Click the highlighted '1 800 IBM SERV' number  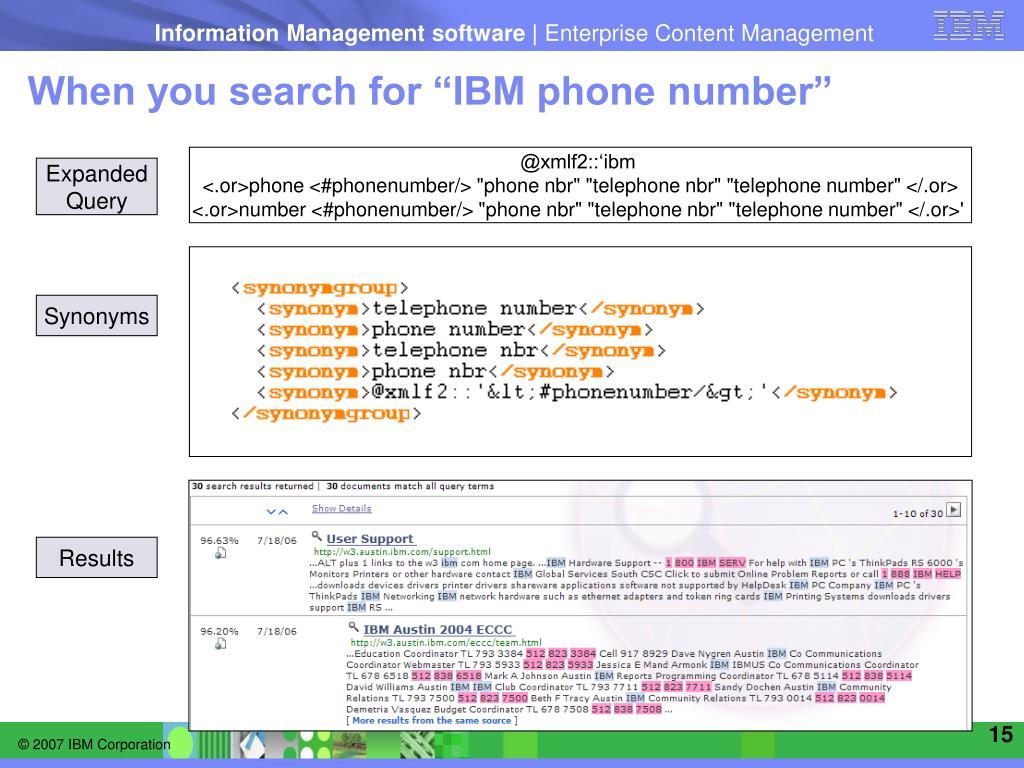[x=705, y=563]
